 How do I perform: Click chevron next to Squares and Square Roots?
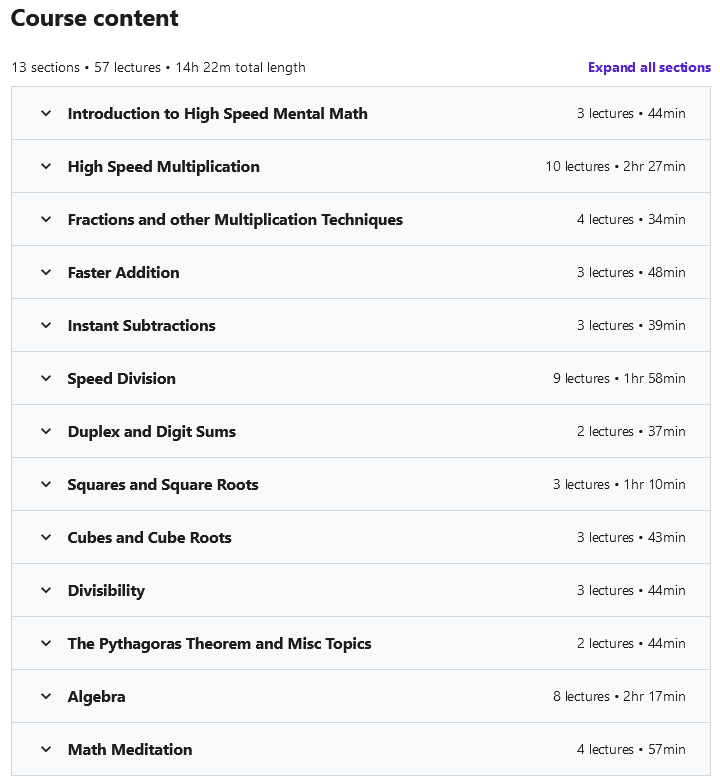click(x=46, y=484)
